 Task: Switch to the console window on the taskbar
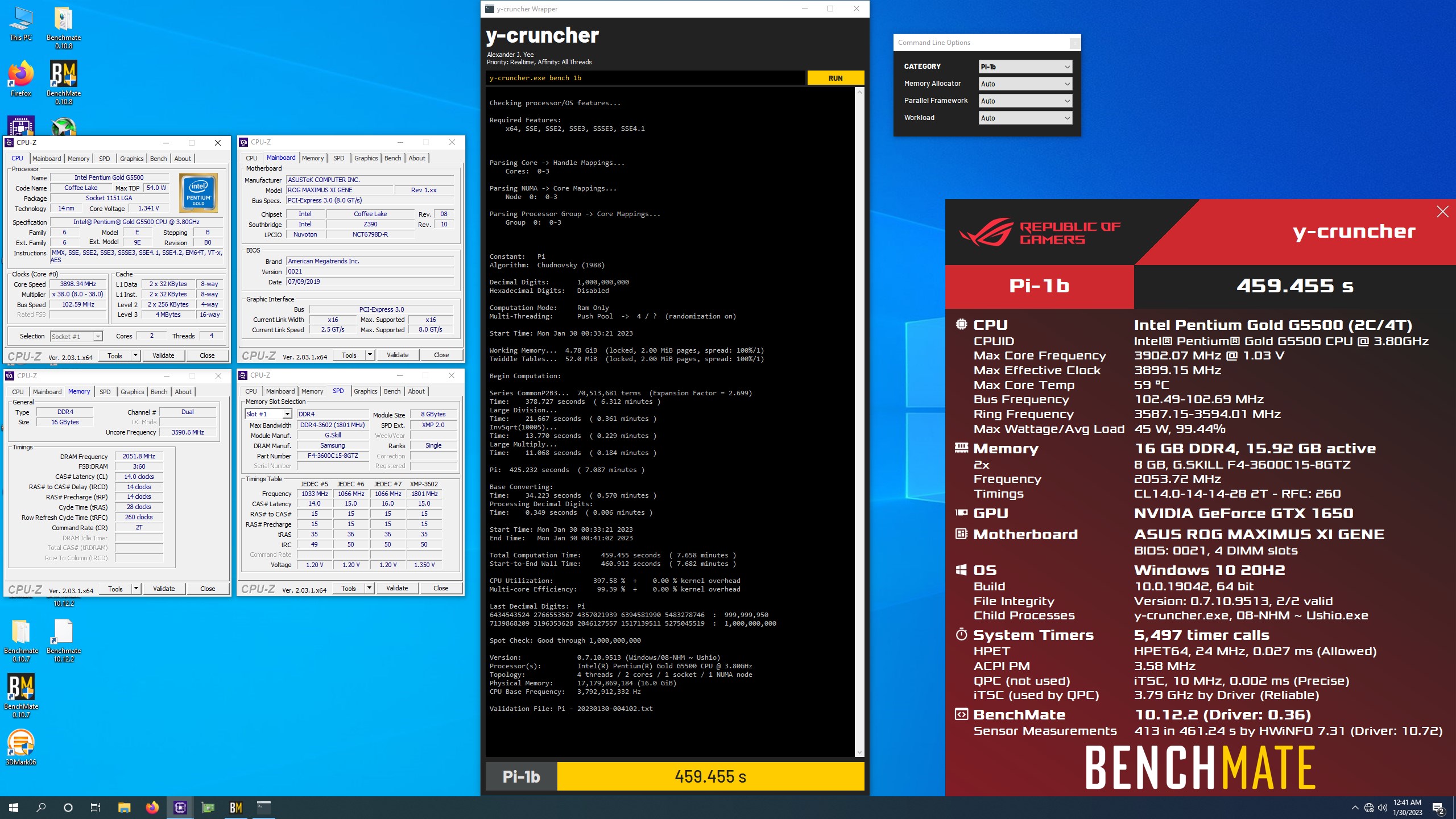[264, 808]
